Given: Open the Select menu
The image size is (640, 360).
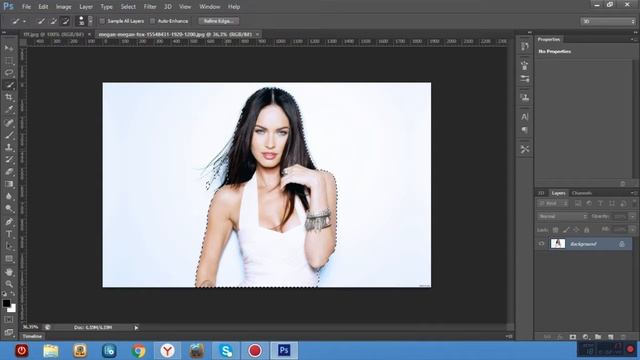Looking at the screenshot, I should [x=128, y=7].
